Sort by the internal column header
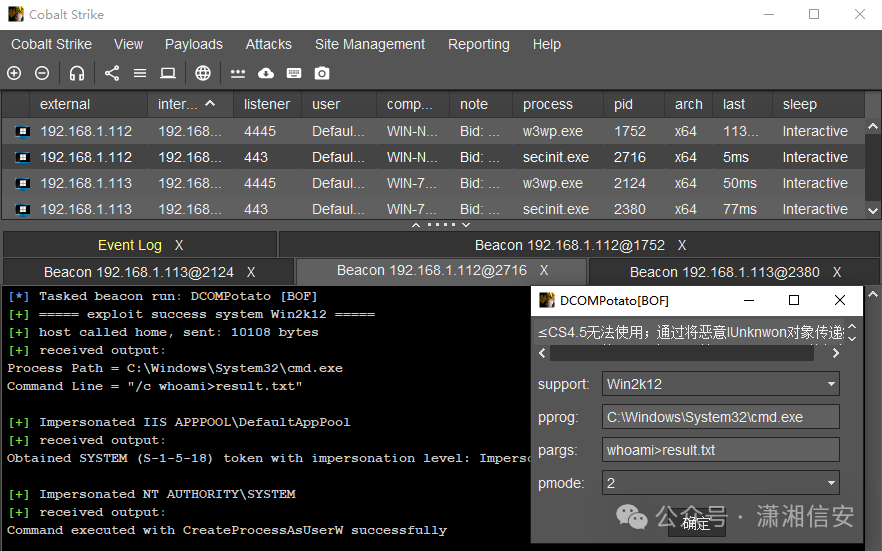Image resolution: width=882 pixels, height=551 pixels. pyautogui.click(x=190, y=104)
